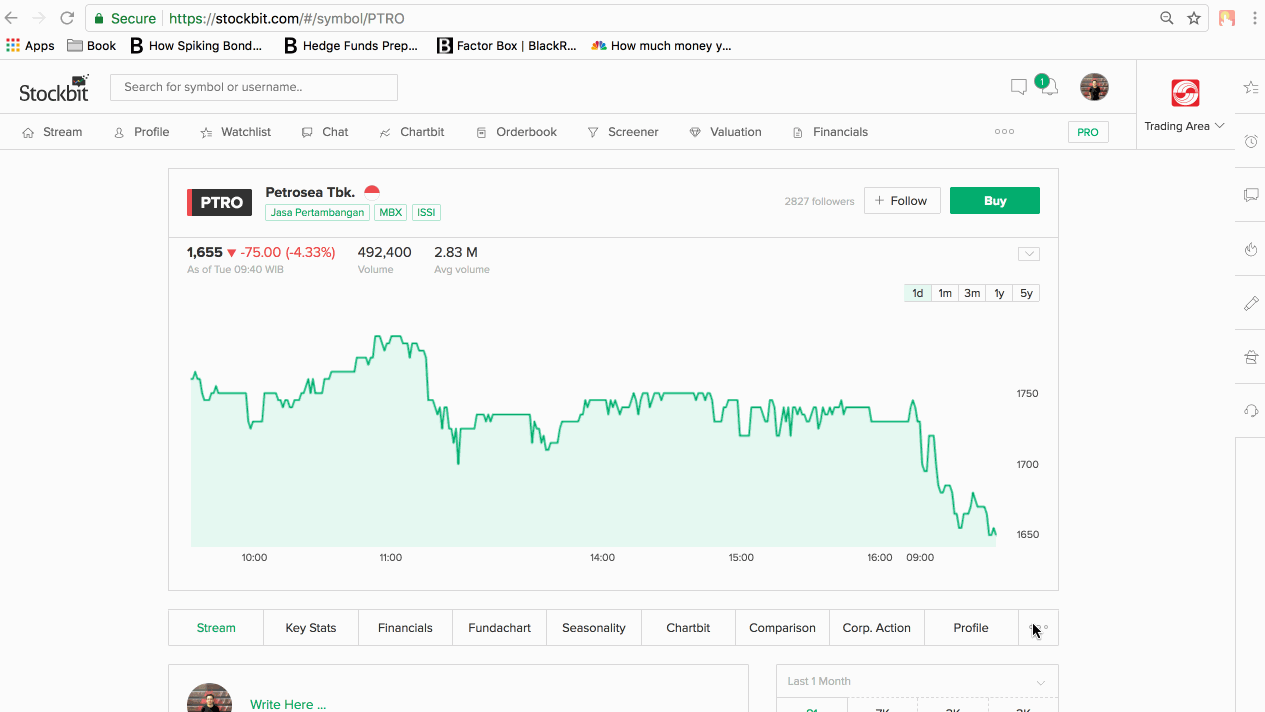Switch to the Corp. Action tab
1265x712 pixels.
(877, 628)
